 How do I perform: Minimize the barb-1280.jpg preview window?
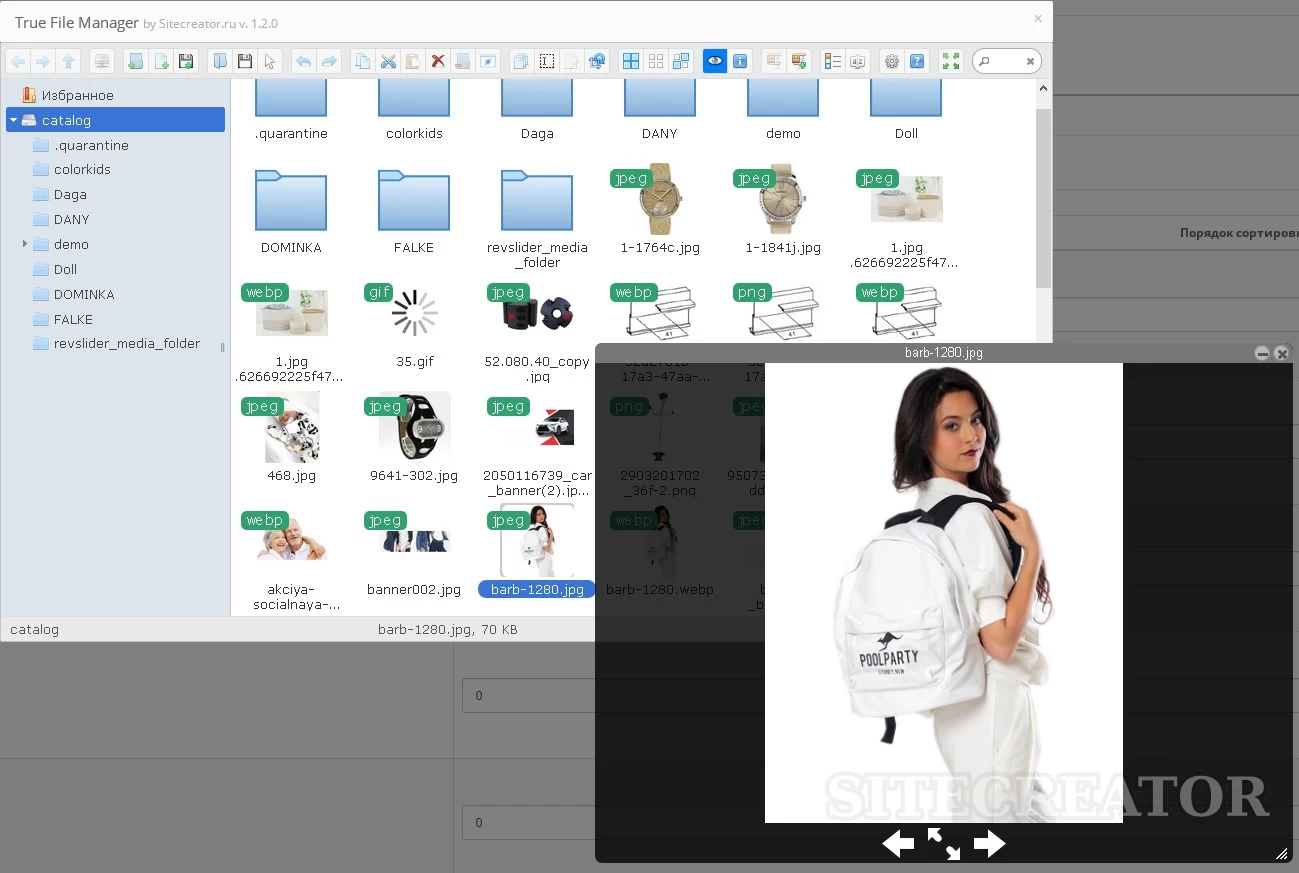coord(1262,353)
